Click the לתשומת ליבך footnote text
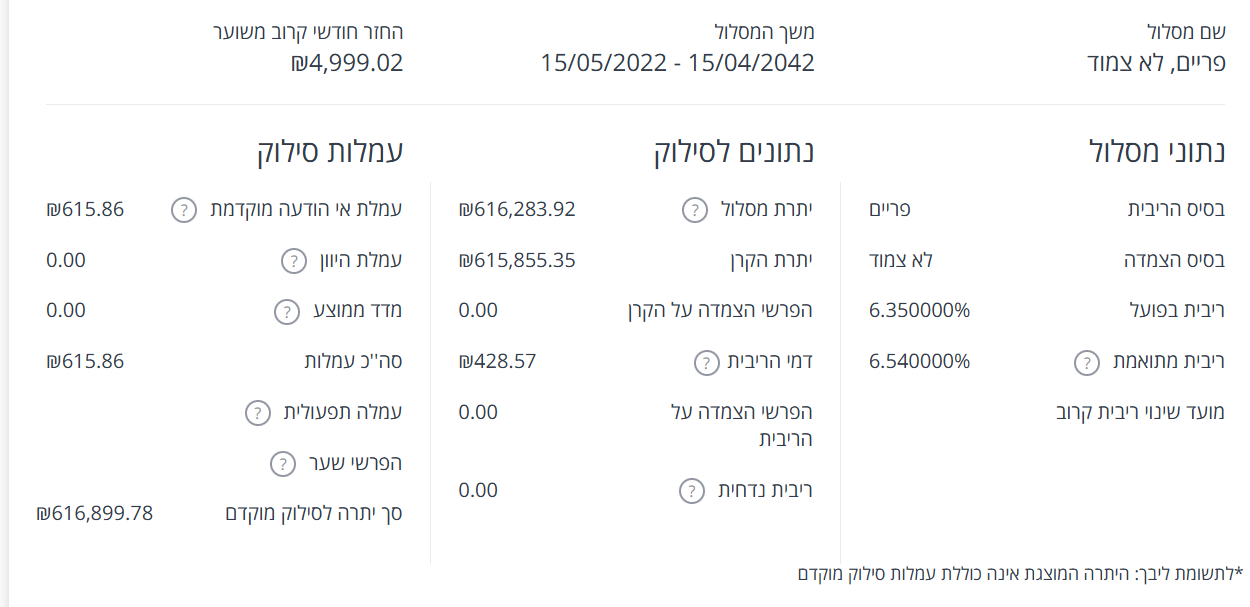1250x607 pixels. [x=1020, y=574]
